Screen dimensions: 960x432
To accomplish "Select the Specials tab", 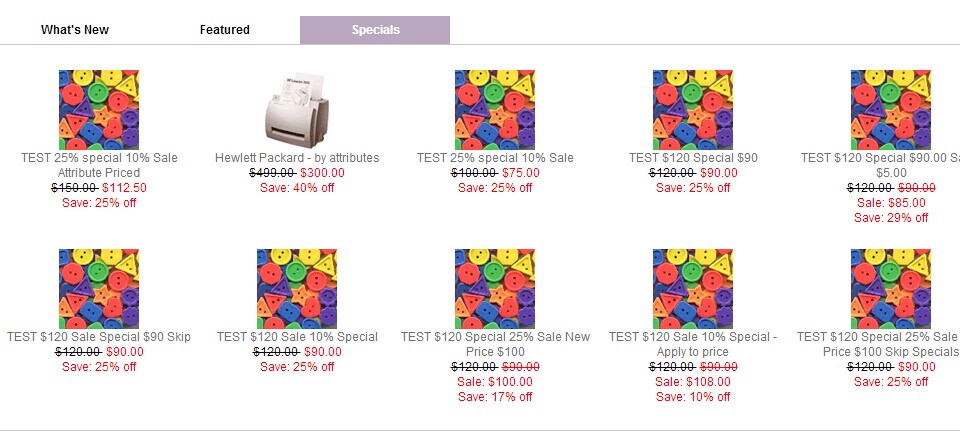I will click(x=375, y=30).
